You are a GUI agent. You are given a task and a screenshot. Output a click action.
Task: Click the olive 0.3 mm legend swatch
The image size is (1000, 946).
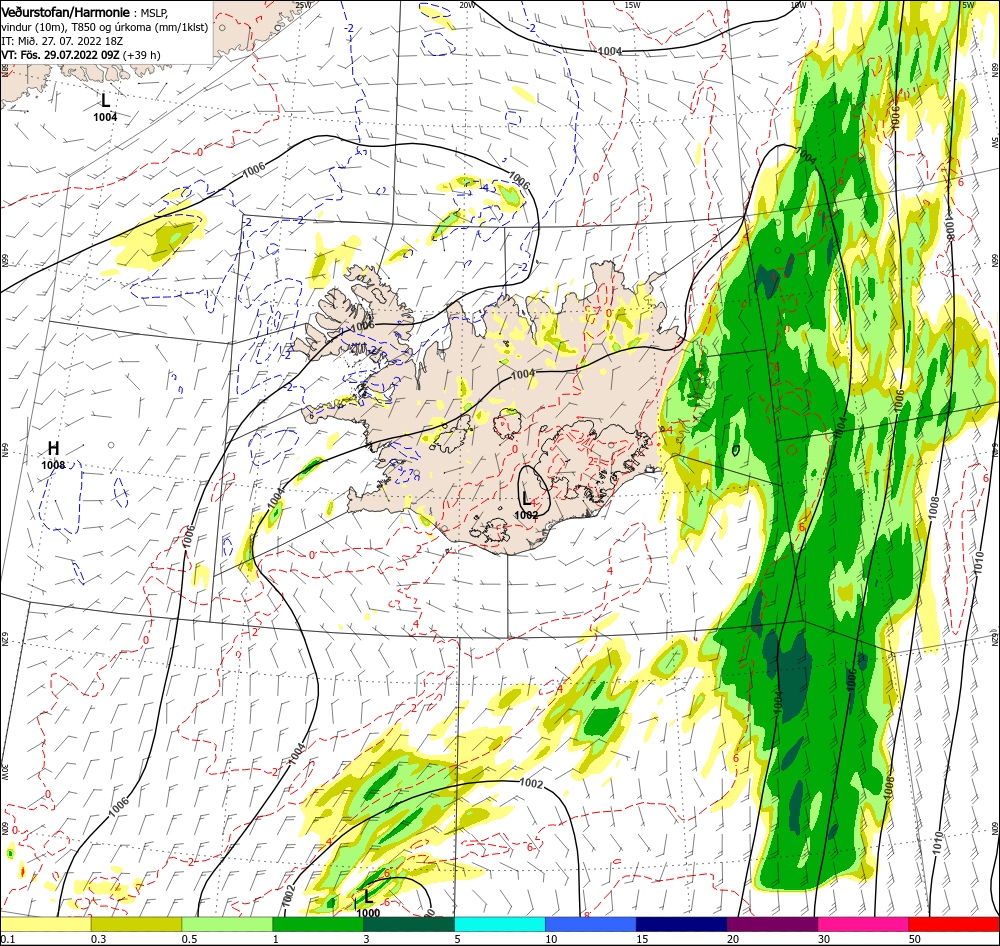click(x=136, y=925)
